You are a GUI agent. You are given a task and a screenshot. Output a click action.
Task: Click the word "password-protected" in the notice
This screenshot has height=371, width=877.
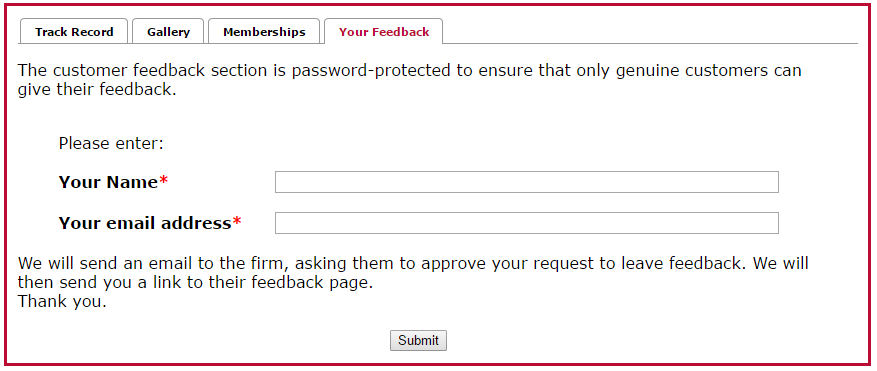click(x=371, y=71)
